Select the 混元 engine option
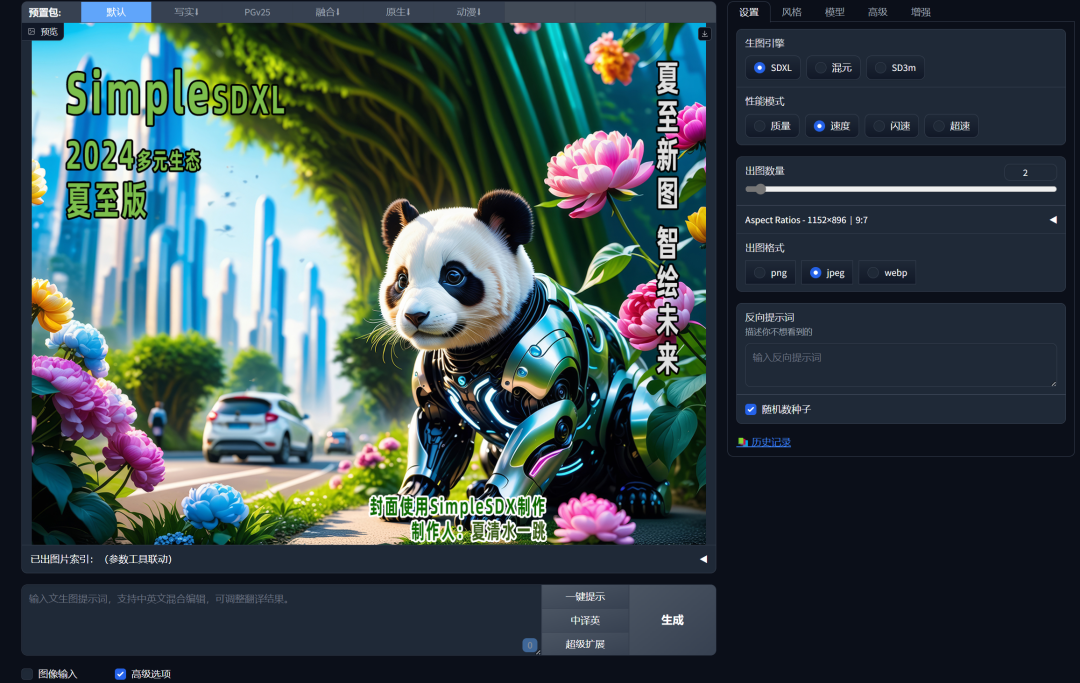Screen dimensions: 1080x683 pyautogui.click(x=833, y=67)
